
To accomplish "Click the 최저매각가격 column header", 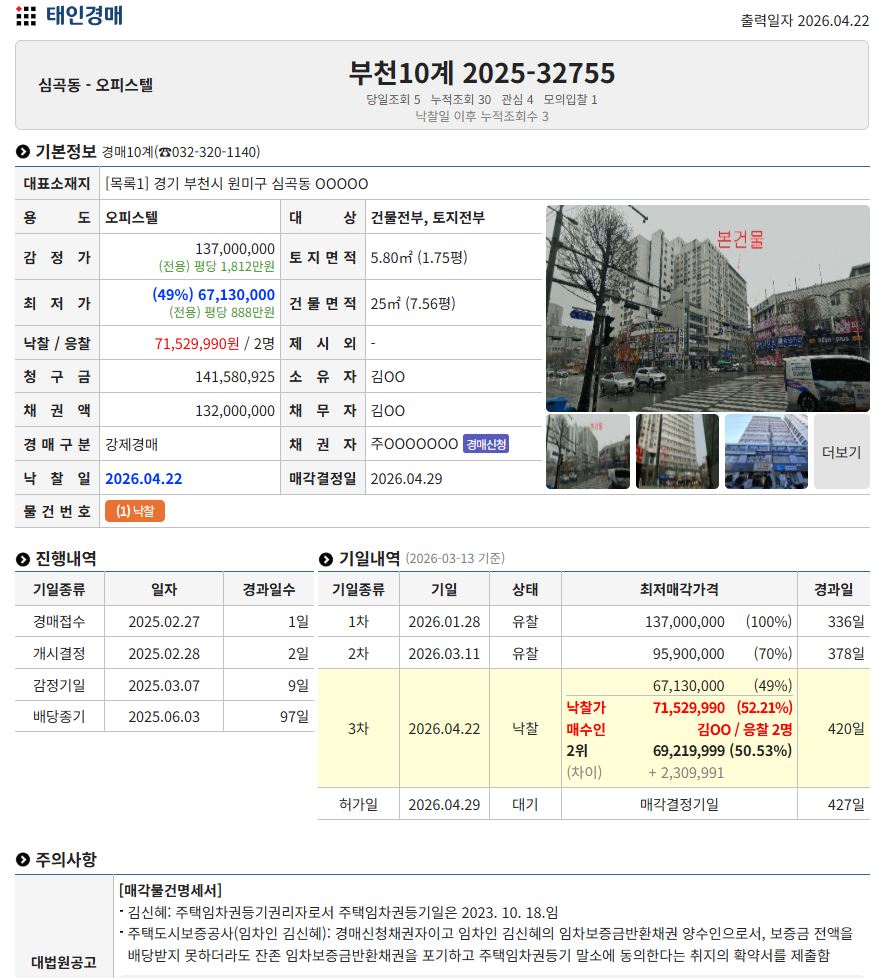I will [x=678, y=590].
